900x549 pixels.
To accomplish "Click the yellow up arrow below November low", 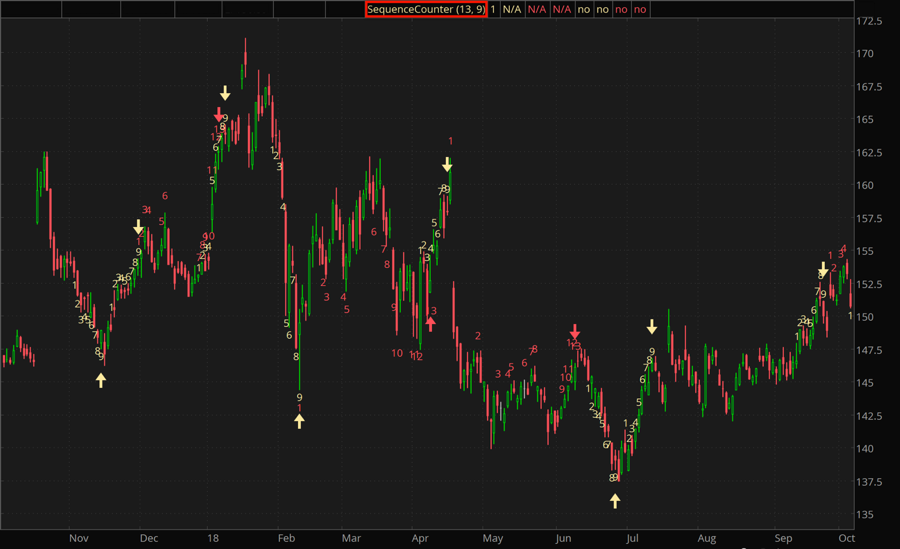I will pyautogui.click(x=100, y=379).
